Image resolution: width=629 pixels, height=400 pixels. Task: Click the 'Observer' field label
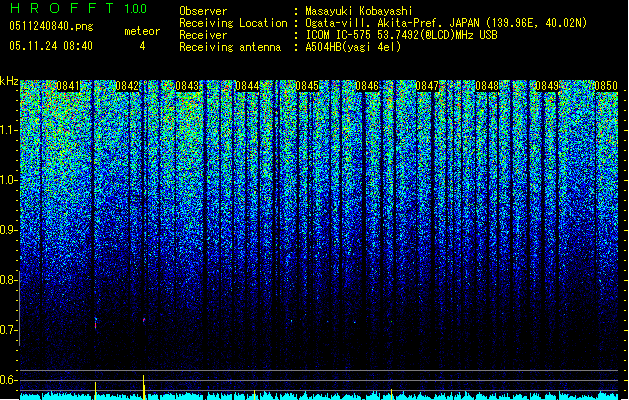point(203,11)
